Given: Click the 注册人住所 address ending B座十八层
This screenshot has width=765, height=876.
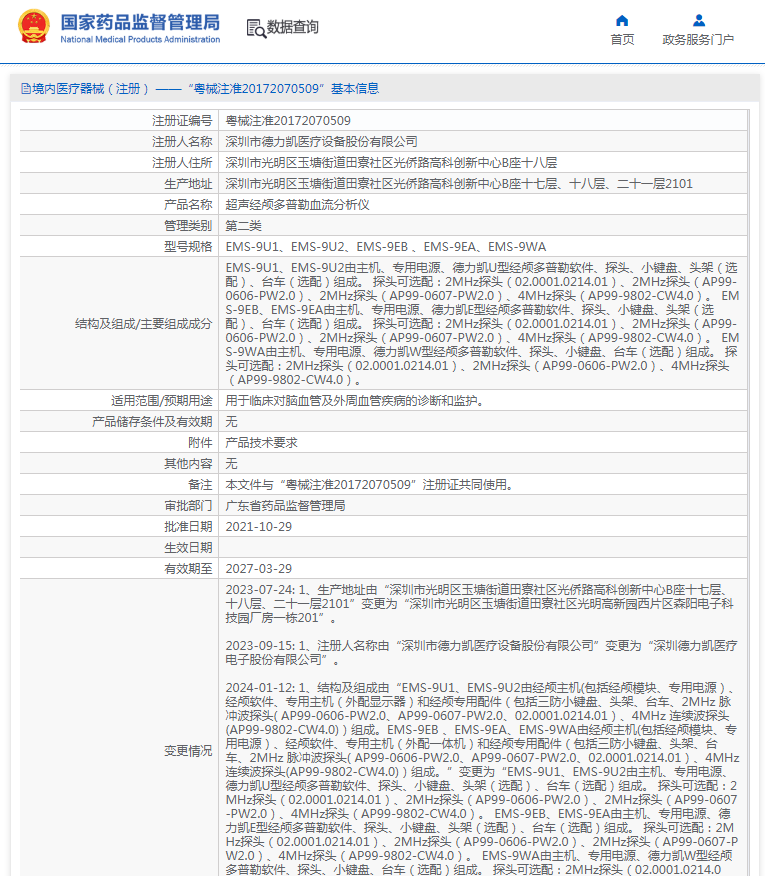Looking at the screenshot, I should (x=391, y=163).
